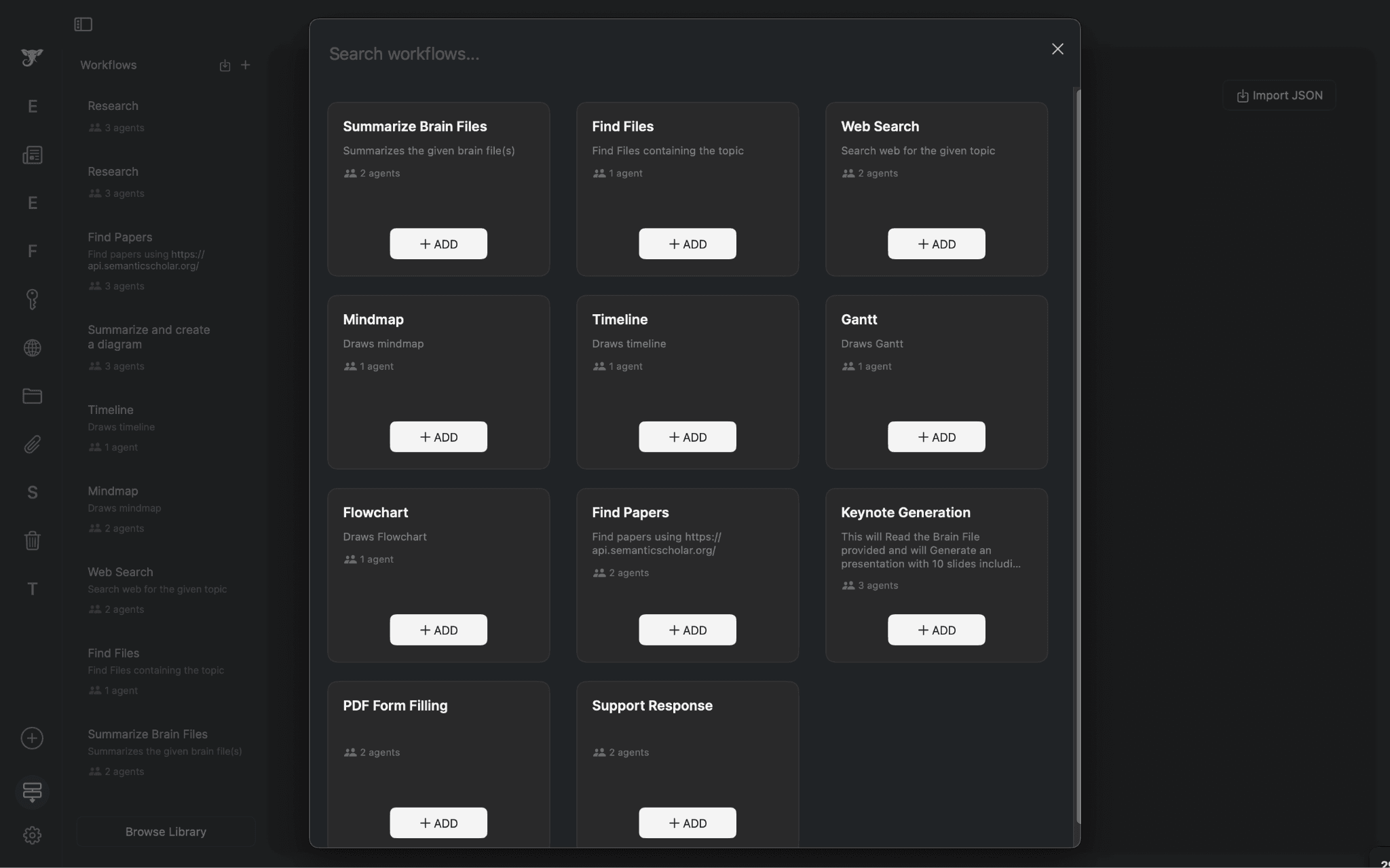Click the import workflow icon beside Workflows

tap(225, 65)
